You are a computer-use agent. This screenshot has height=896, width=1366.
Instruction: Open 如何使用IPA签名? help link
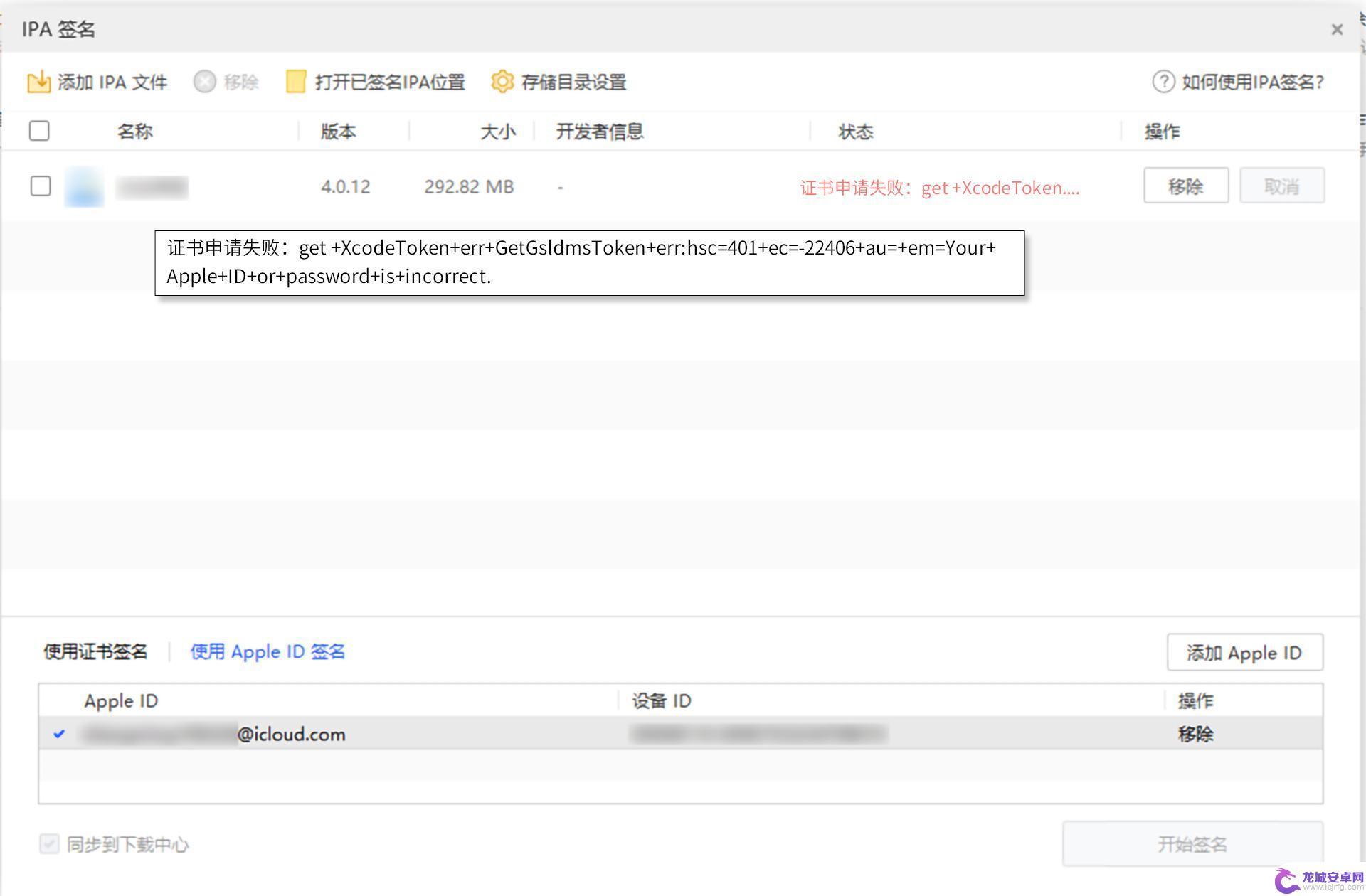(1253, 82)
